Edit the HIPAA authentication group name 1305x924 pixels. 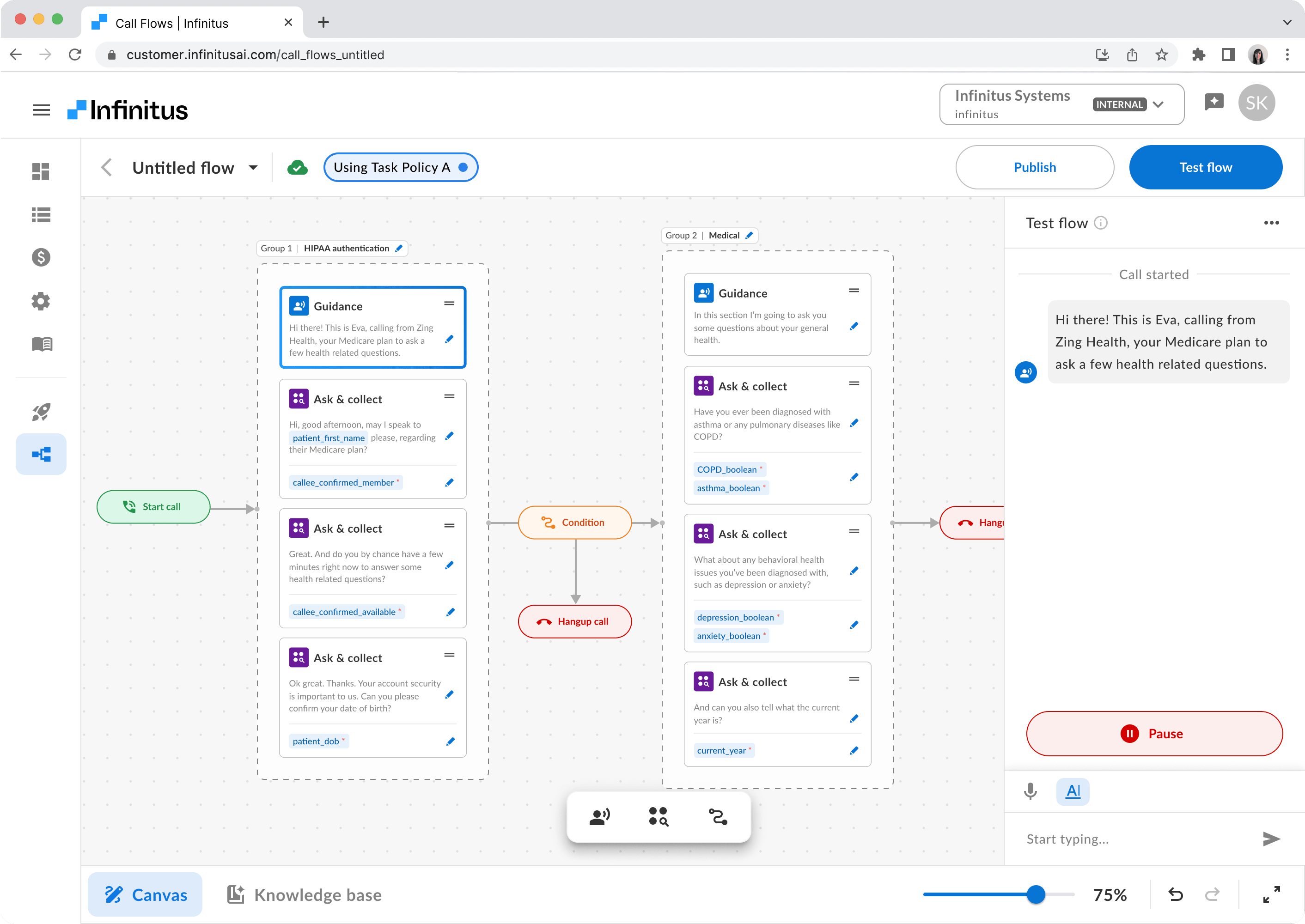pos(400,249)
